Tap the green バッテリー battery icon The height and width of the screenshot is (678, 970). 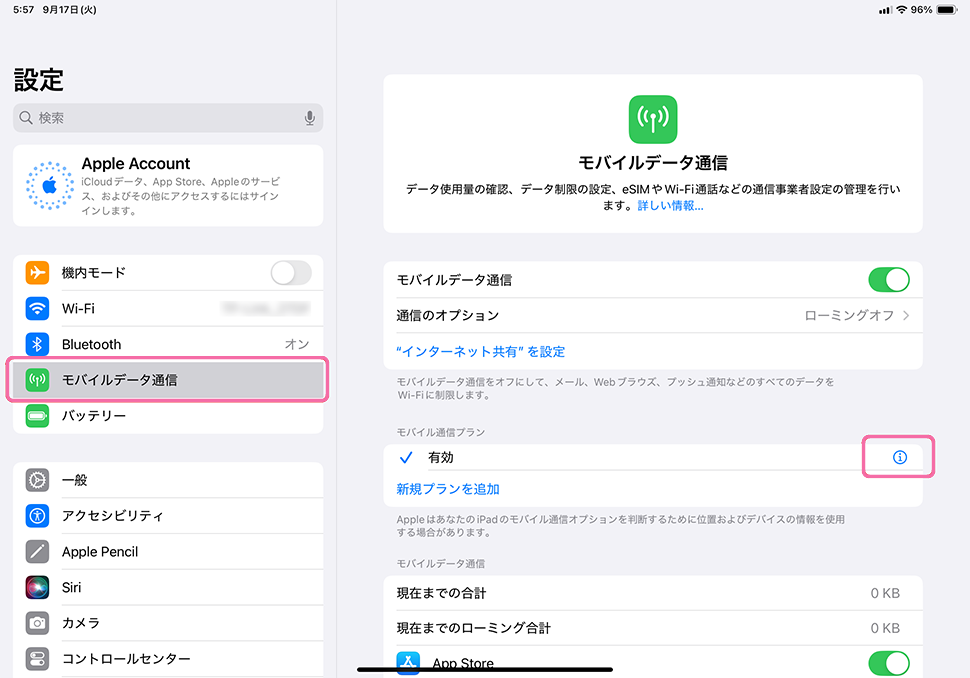click(38, 416)
